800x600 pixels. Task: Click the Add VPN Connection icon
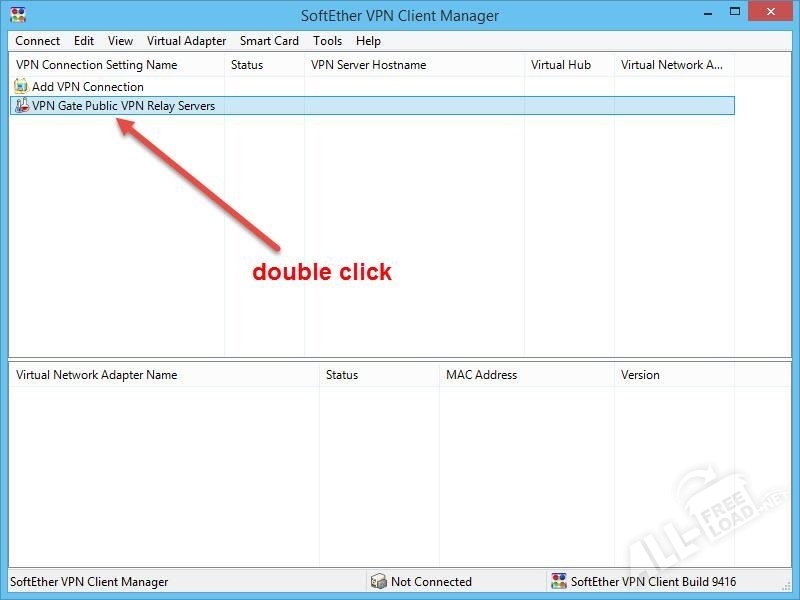21,87
